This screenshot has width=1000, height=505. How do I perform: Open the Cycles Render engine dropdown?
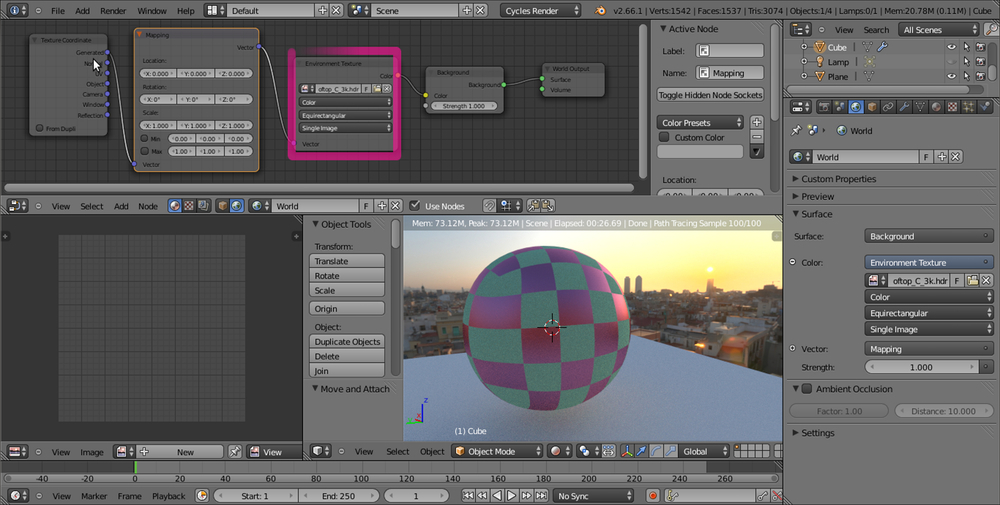click(541, 10)
